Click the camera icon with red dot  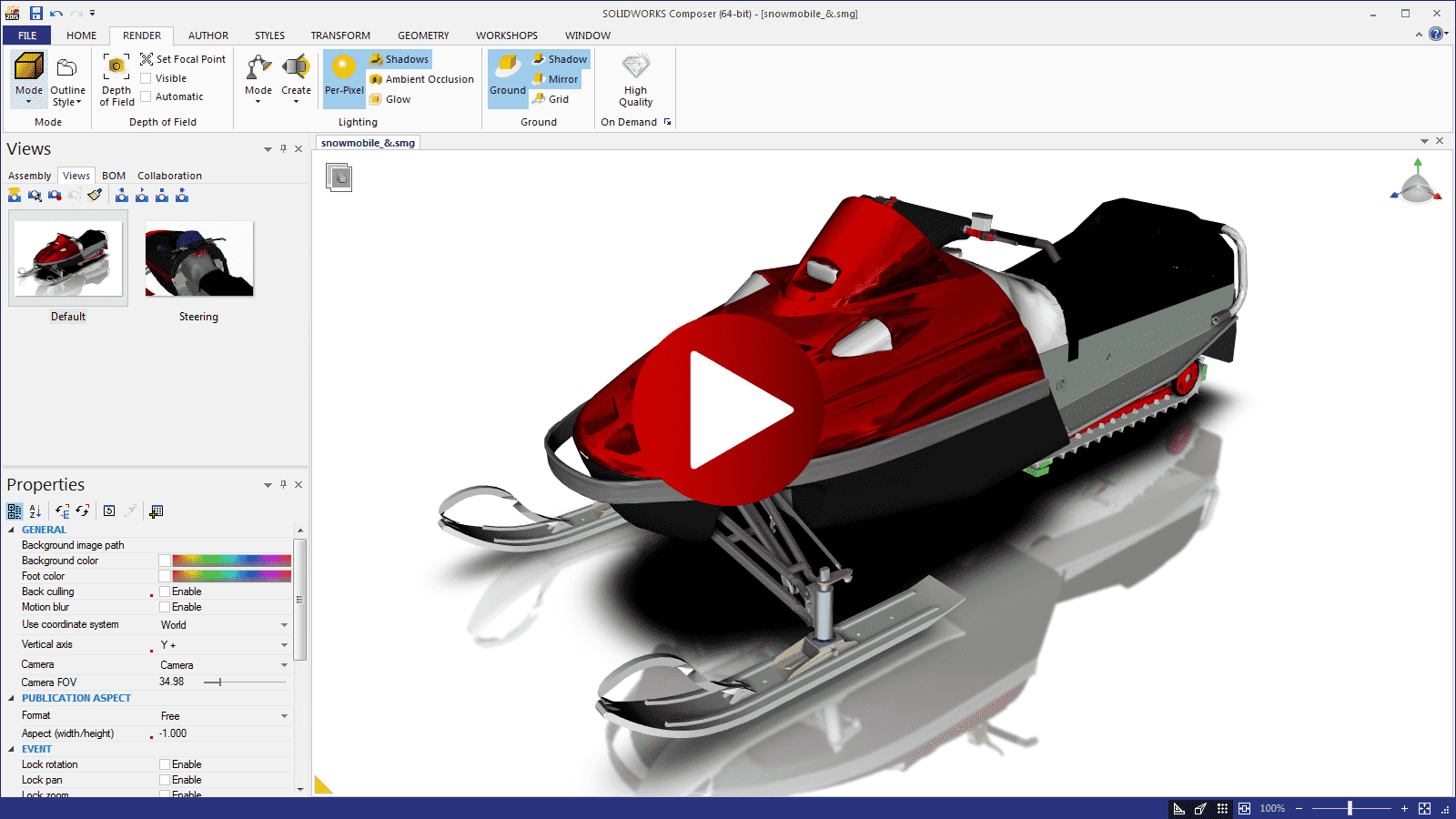point(55,195)
